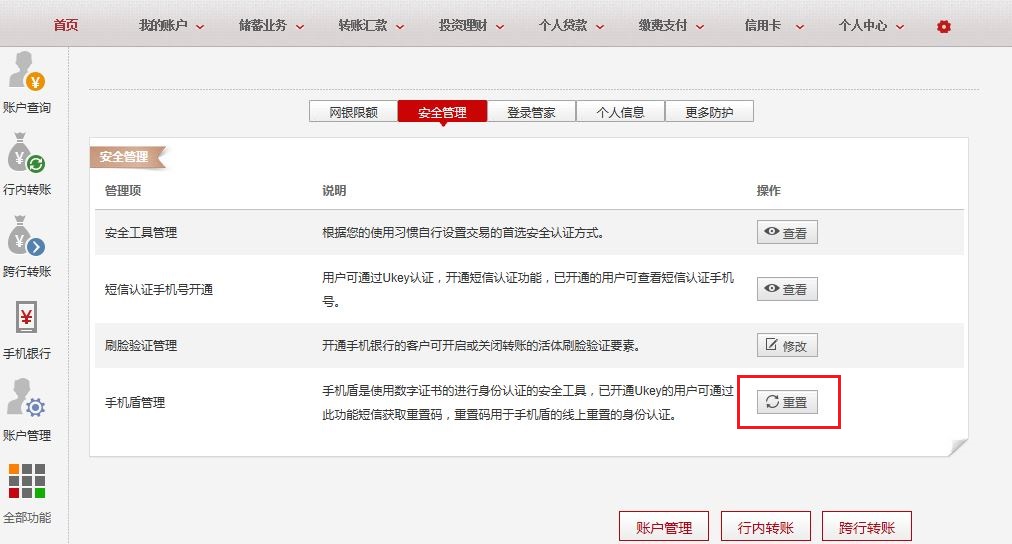Screen dimensions: 1012x544
Task: Expand the 我的账户 dropdown menu
Action: tap(171, 25)
